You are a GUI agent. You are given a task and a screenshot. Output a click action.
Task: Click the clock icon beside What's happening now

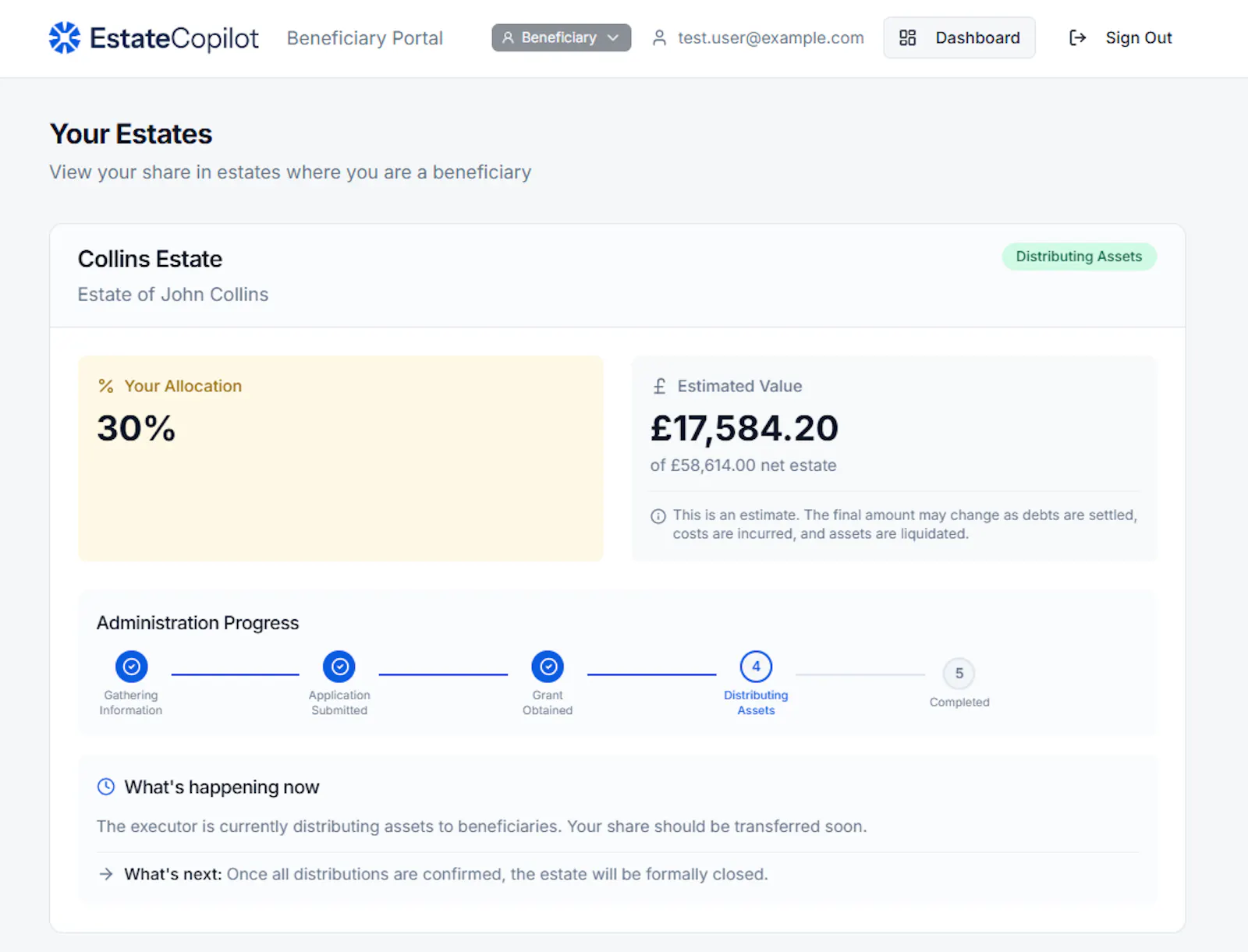tap(106, 787)
